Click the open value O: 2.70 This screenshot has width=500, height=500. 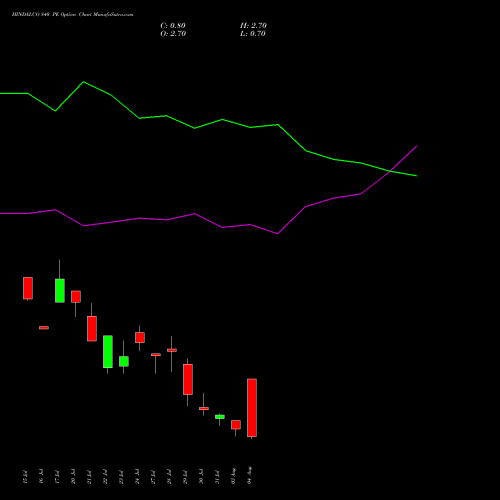point(173,34)
